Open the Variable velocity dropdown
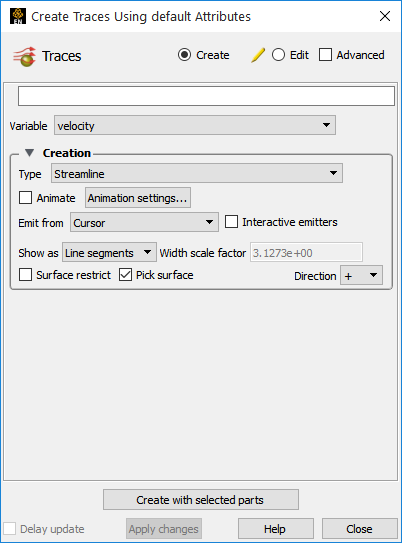 coord(195,125)
